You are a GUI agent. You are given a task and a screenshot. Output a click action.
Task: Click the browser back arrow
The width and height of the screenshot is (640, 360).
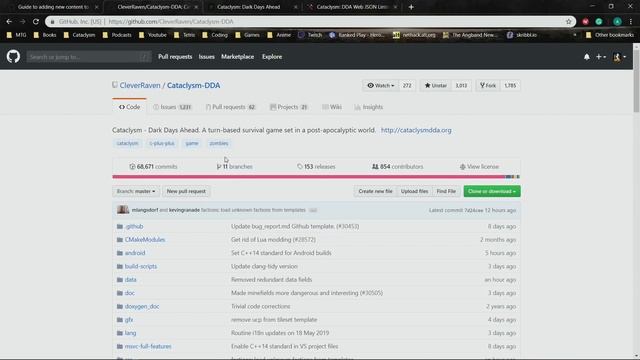(x=9, y=21)
